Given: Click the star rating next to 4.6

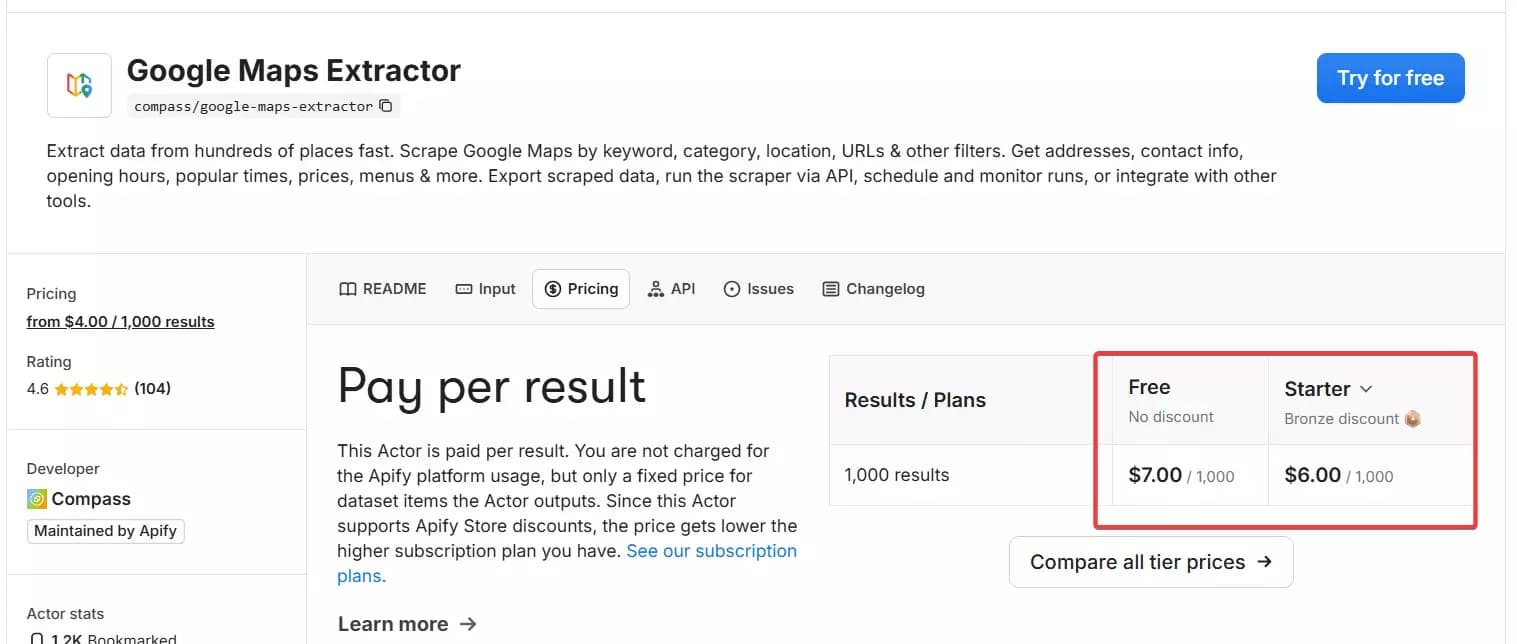Looking at the screenshot, I should pyautogui.click(x=90, y=388).
